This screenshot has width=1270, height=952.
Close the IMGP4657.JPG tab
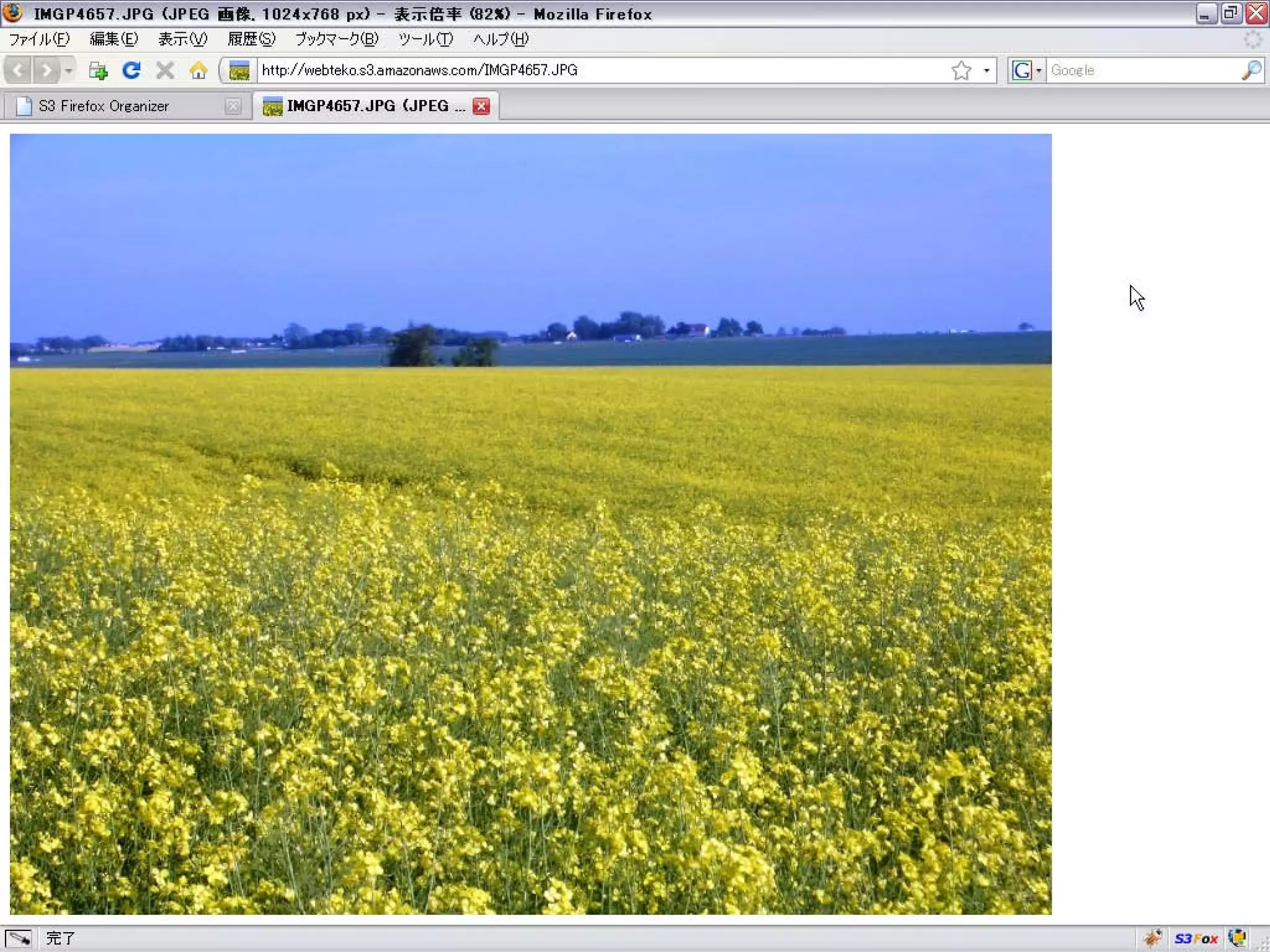(481, 106)
